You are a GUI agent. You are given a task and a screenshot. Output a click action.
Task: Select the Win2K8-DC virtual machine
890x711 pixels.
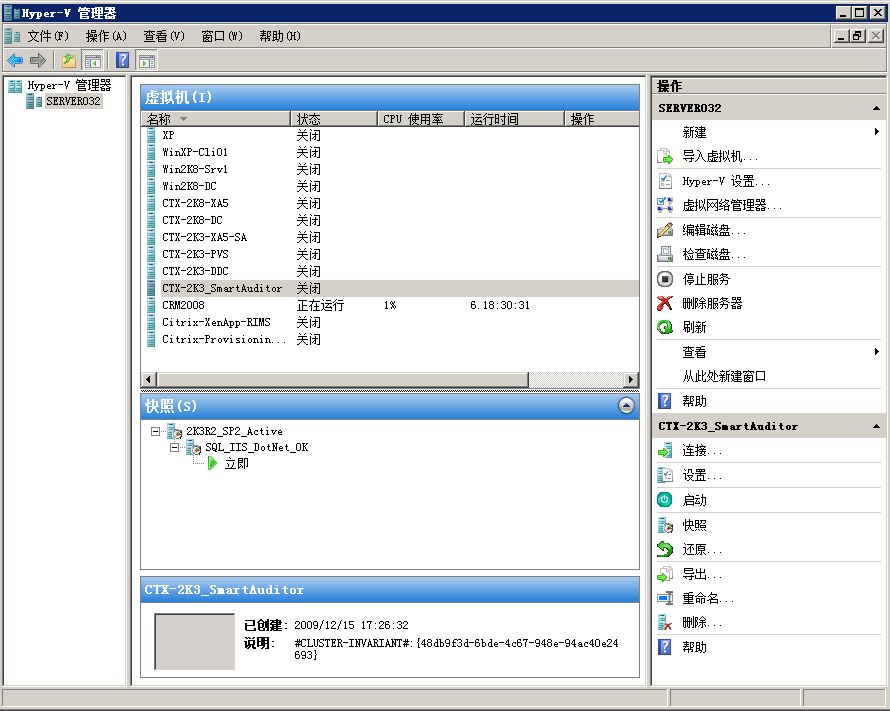tap(189, 186)
